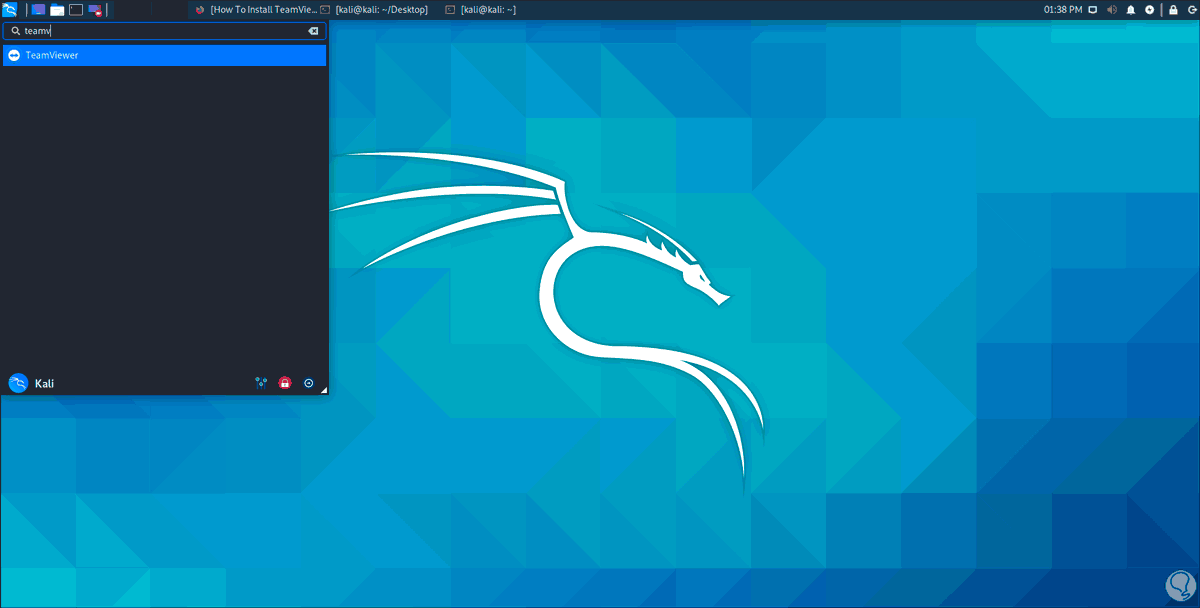Viewport: 1200px width, 608px height.
Task: Click the 01:38 PM clock
Action: (x=1063, y=9)
